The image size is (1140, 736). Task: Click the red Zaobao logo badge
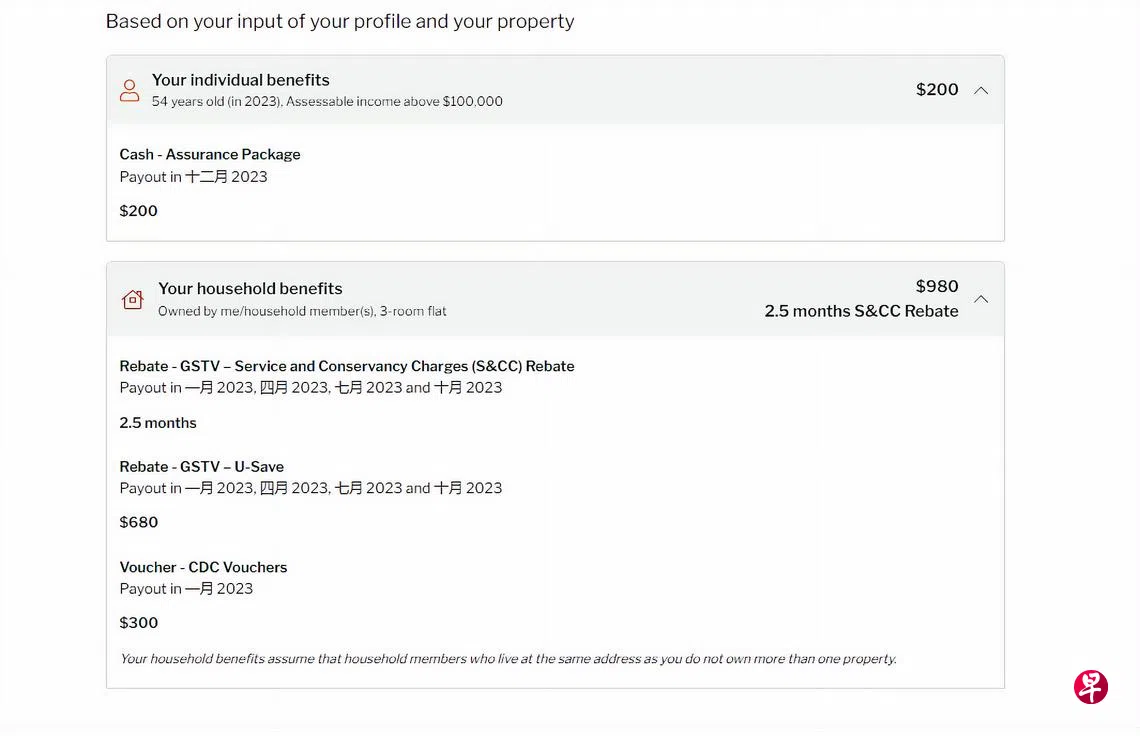1090,687
